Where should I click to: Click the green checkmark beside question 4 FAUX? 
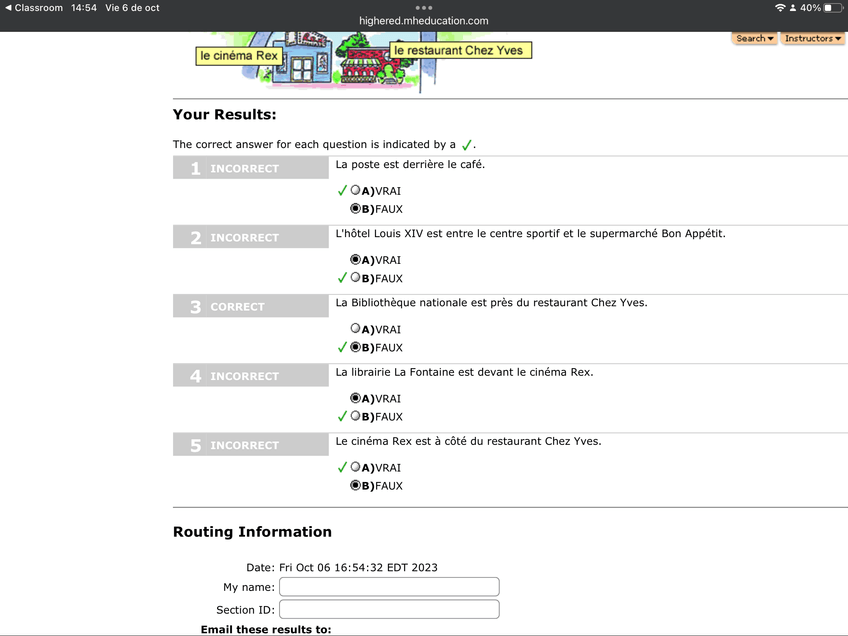click(x=342, y=416)
